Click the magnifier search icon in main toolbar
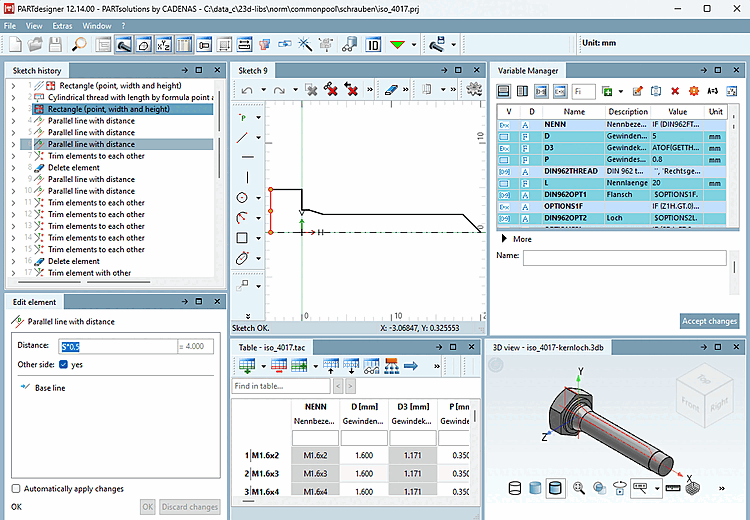 79,45
